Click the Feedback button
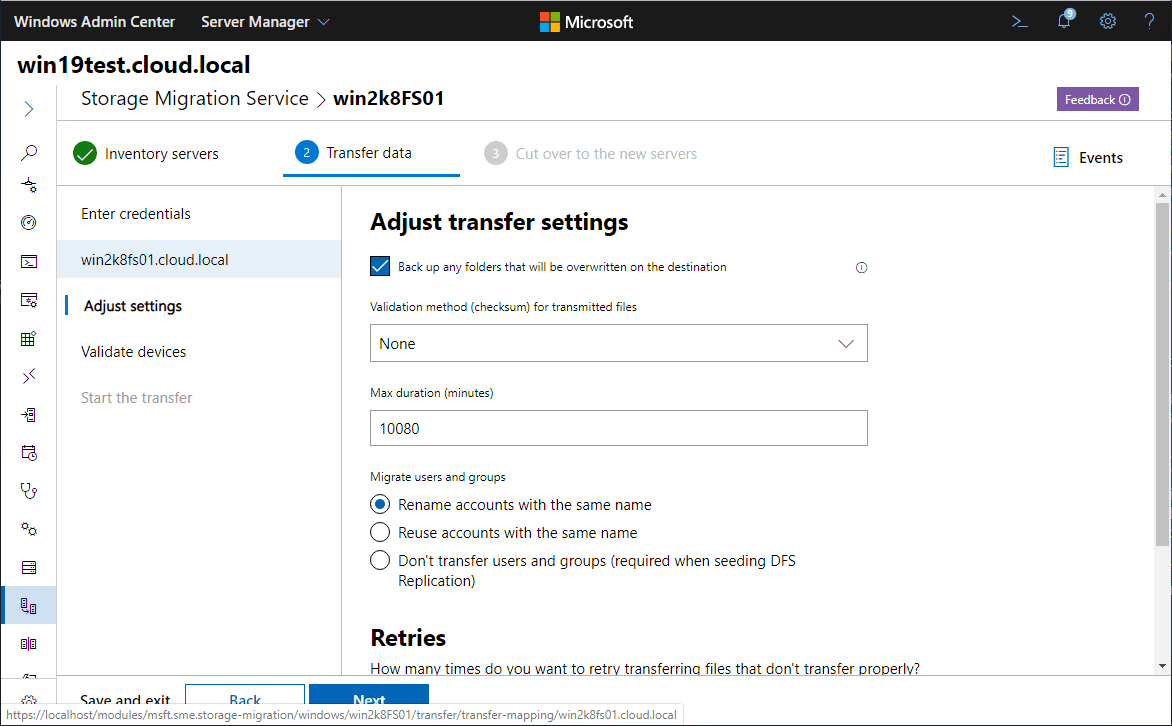Viewport: 1172px width, 726px height. pos(1097,99)
